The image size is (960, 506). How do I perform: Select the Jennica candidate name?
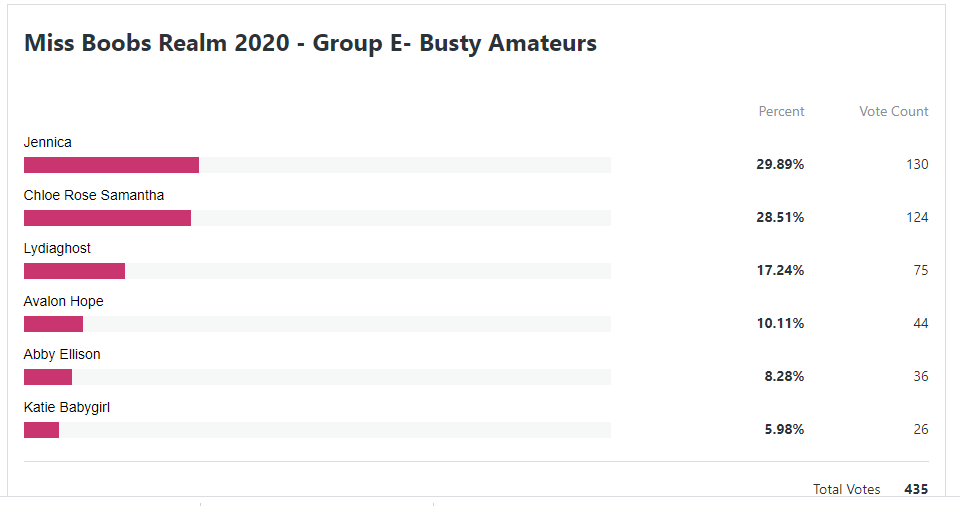pos(48,142)
